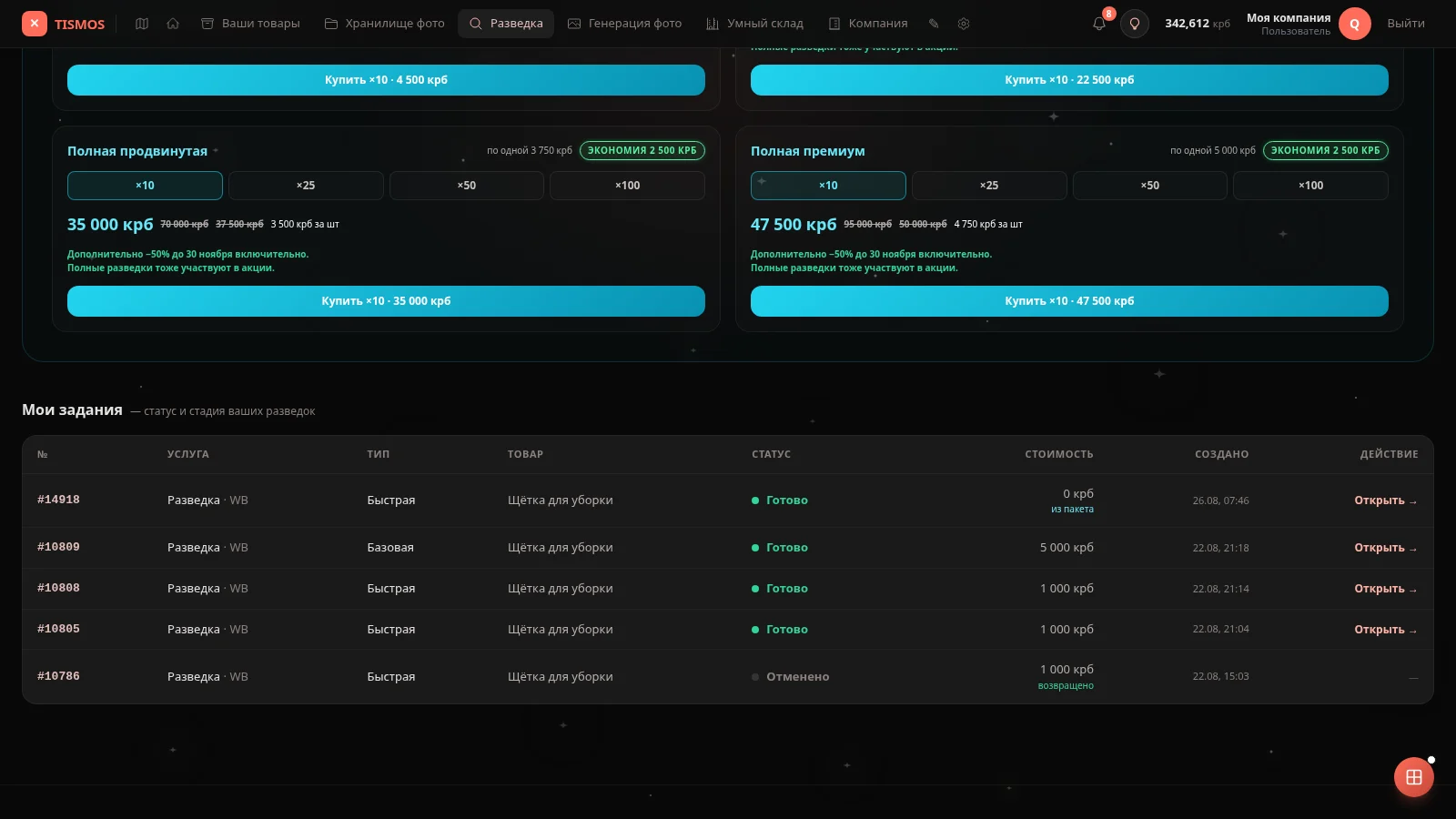
Task: Select ×10 quantity for Полная премиум
Action: 828,186
